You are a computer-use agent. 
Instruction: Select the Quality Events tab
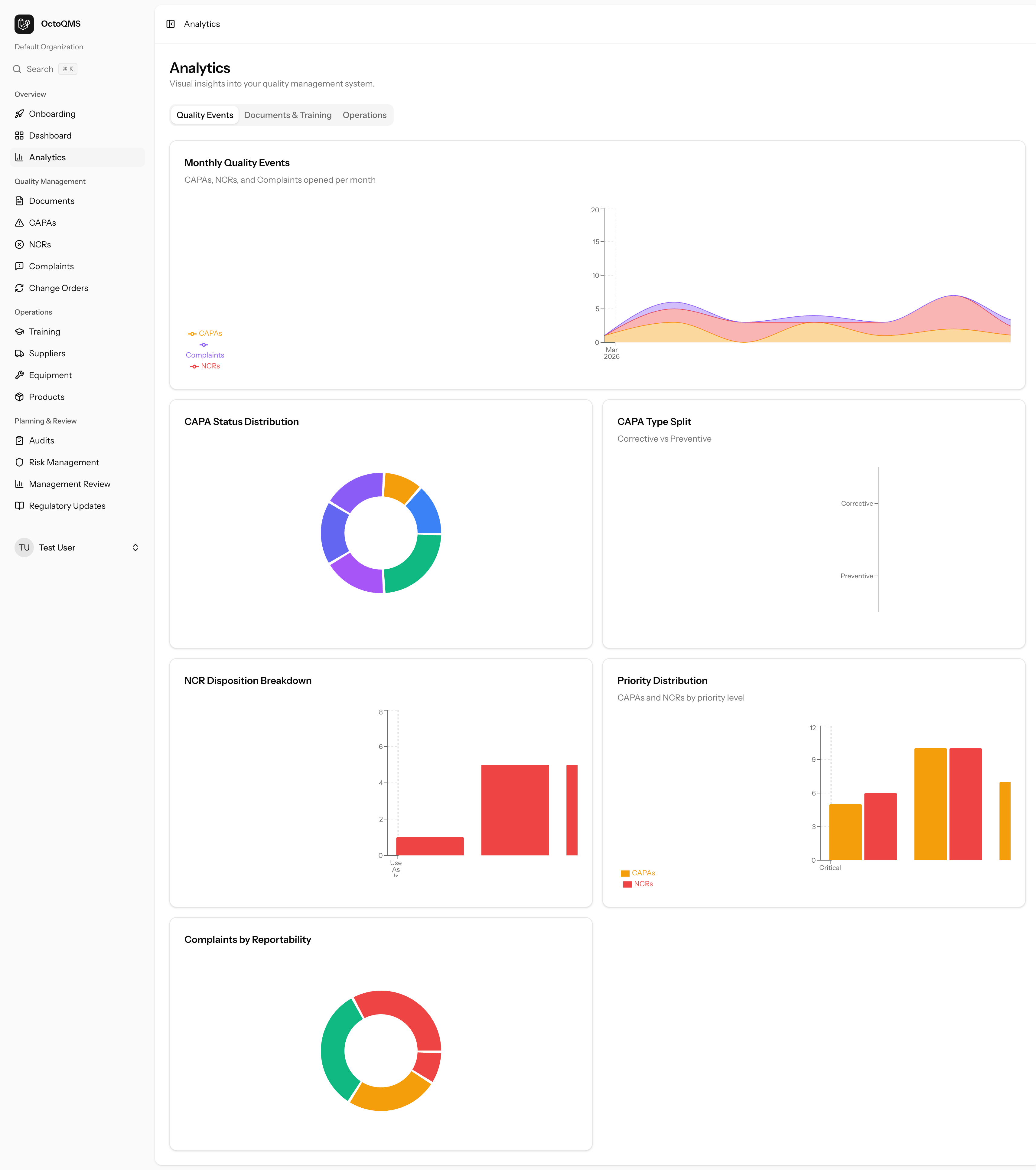coord(205,115)
